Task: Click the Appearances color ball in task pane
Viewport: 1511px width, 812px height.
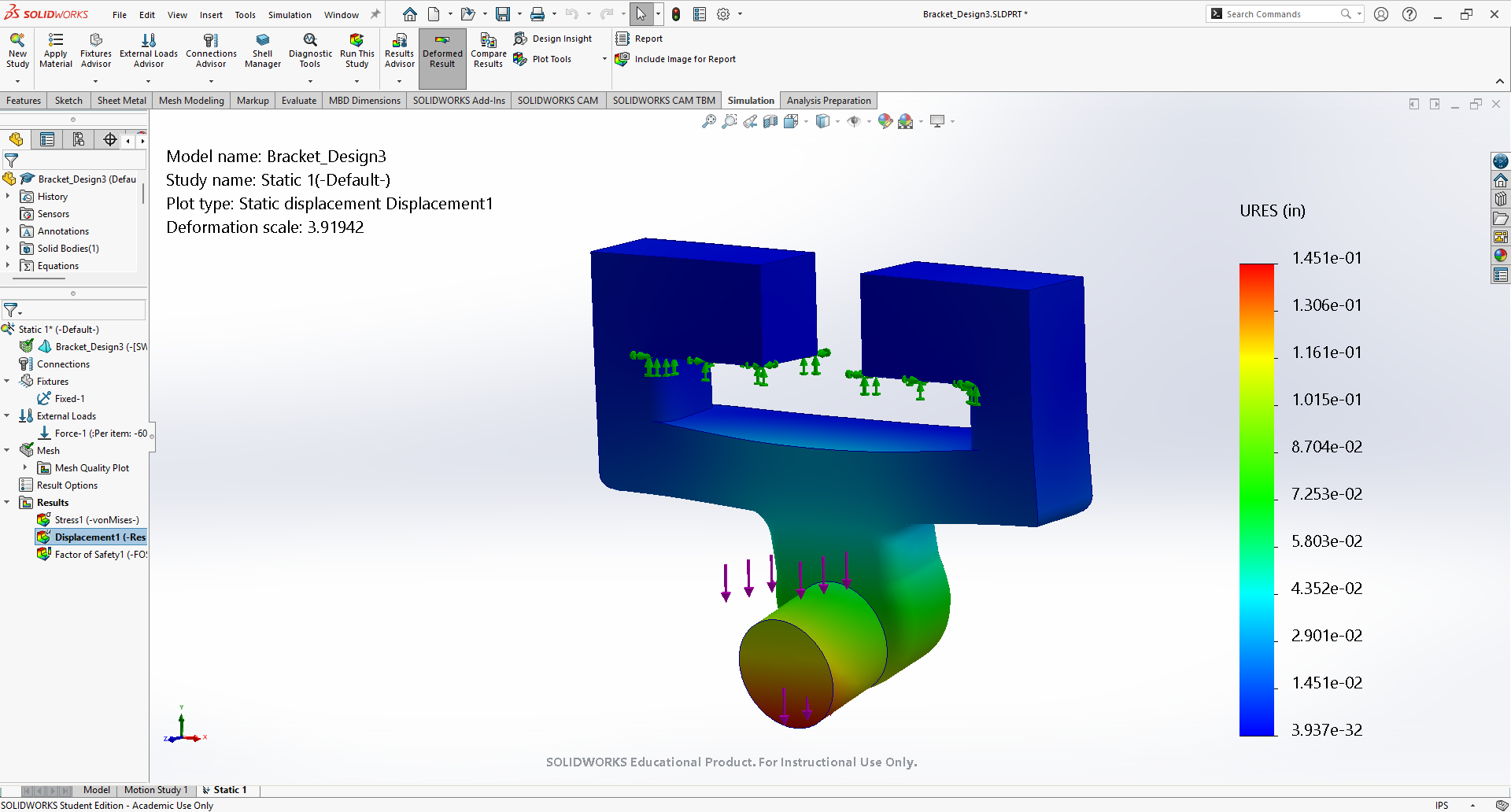Action: (x=1501, y=256)
